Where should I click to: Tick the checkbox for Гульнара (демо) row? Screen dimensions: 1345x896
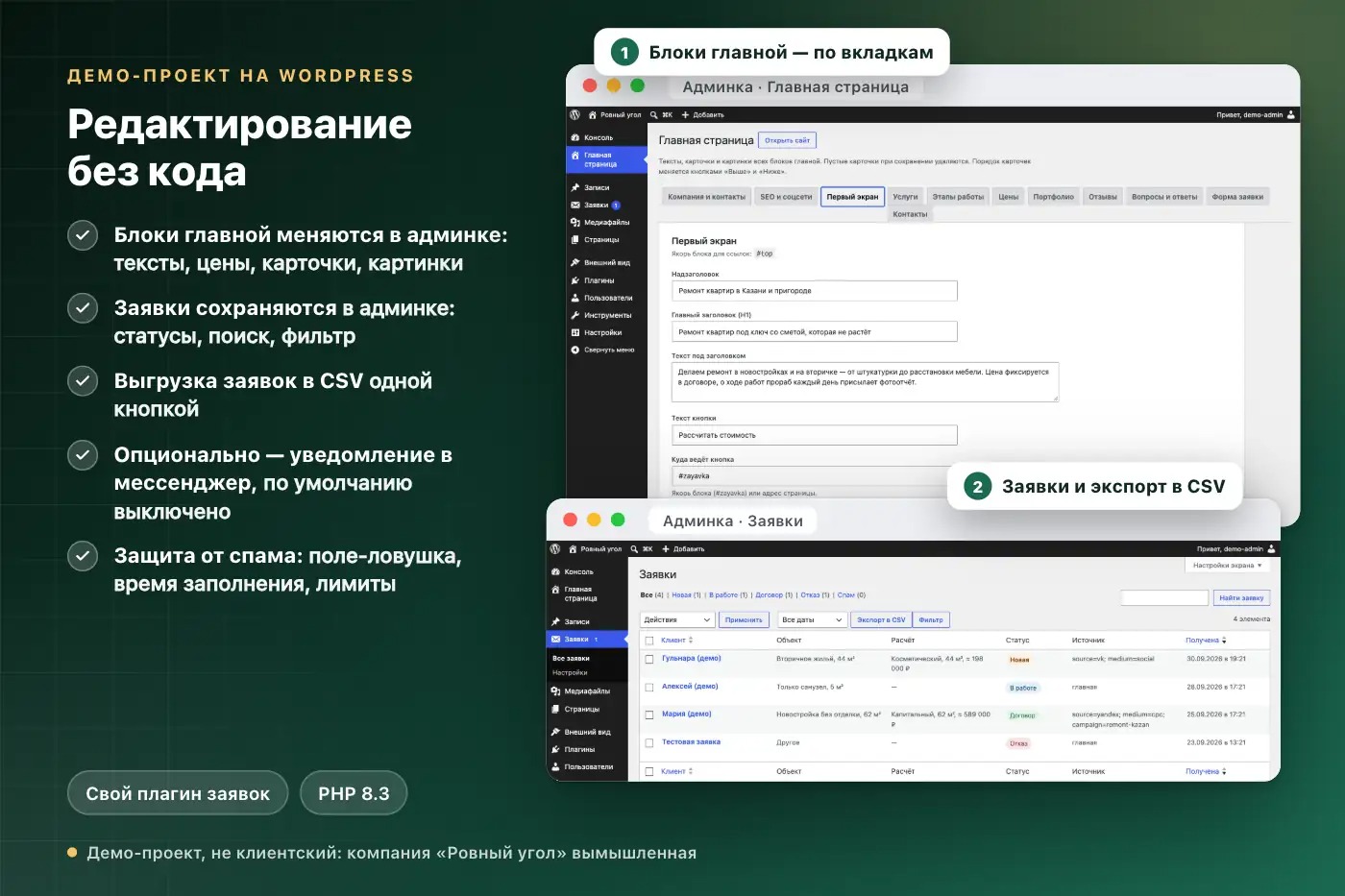pos(649,660)
